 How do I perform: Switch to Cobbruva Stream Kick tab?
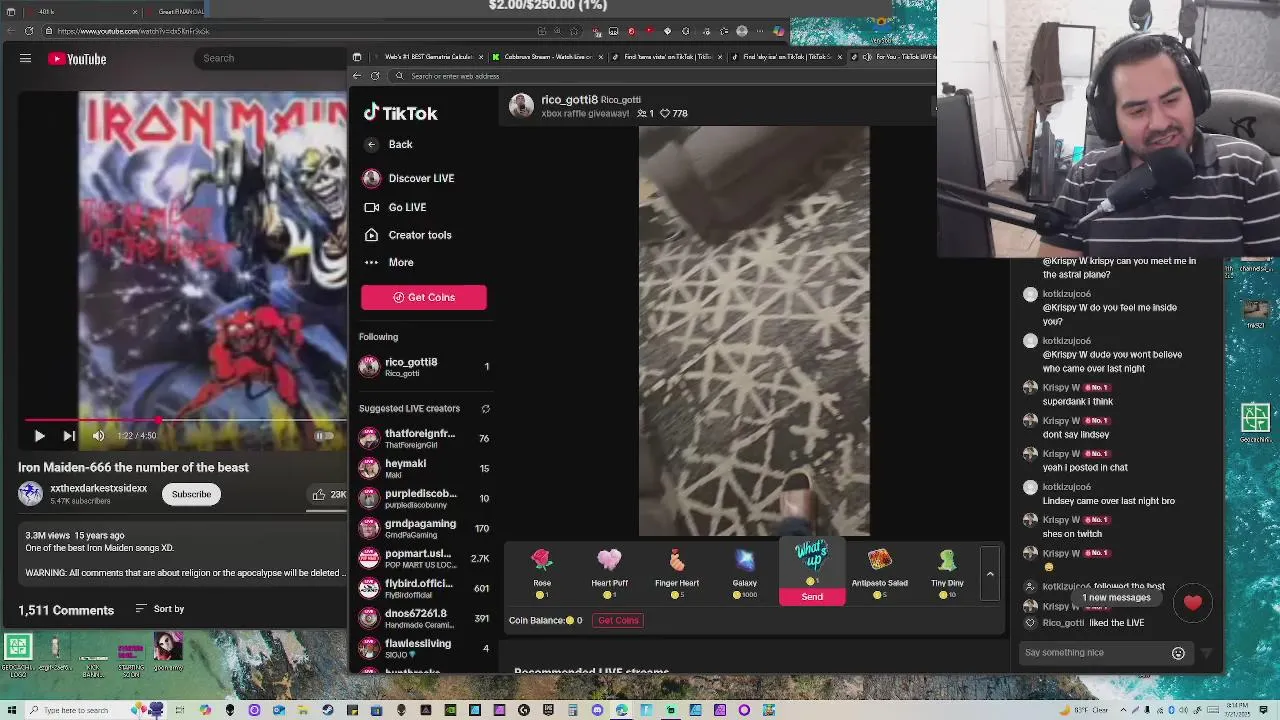547,57
